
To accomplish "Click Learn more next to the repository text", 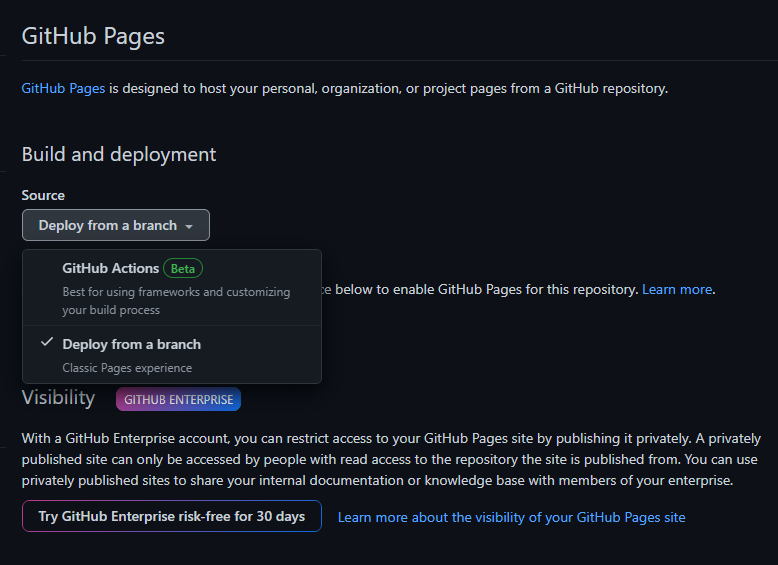I will tap(677, 289).
